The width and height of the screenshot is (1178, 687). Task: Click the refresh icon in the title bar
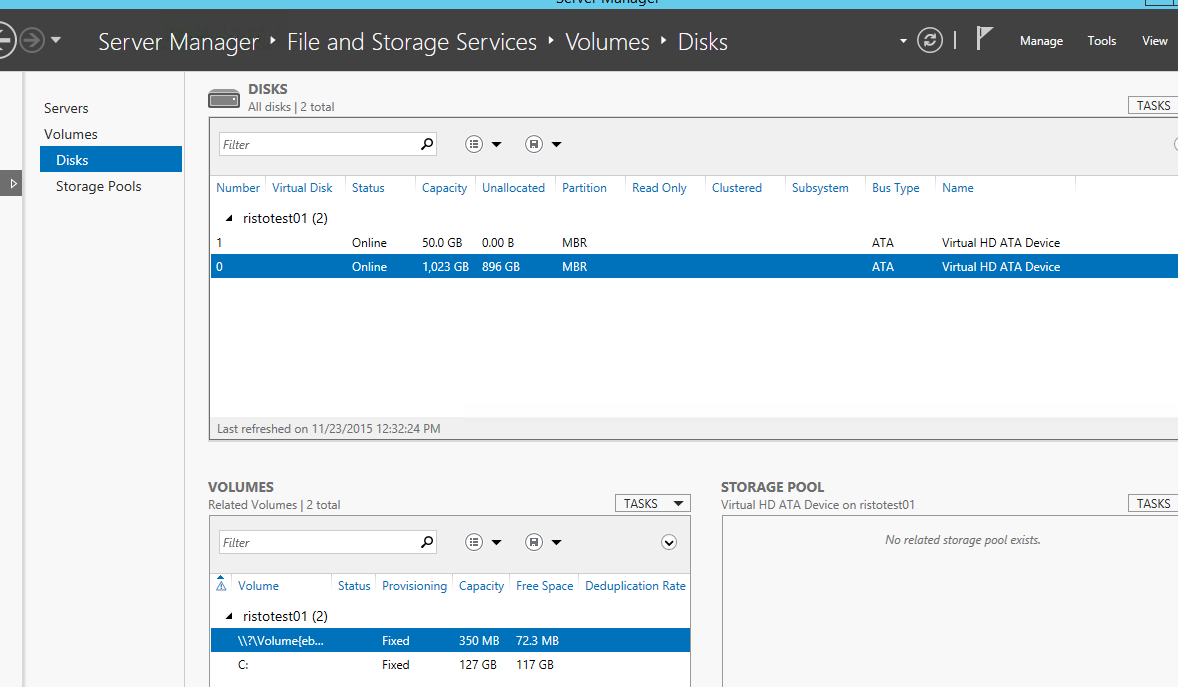pos(930,40)
